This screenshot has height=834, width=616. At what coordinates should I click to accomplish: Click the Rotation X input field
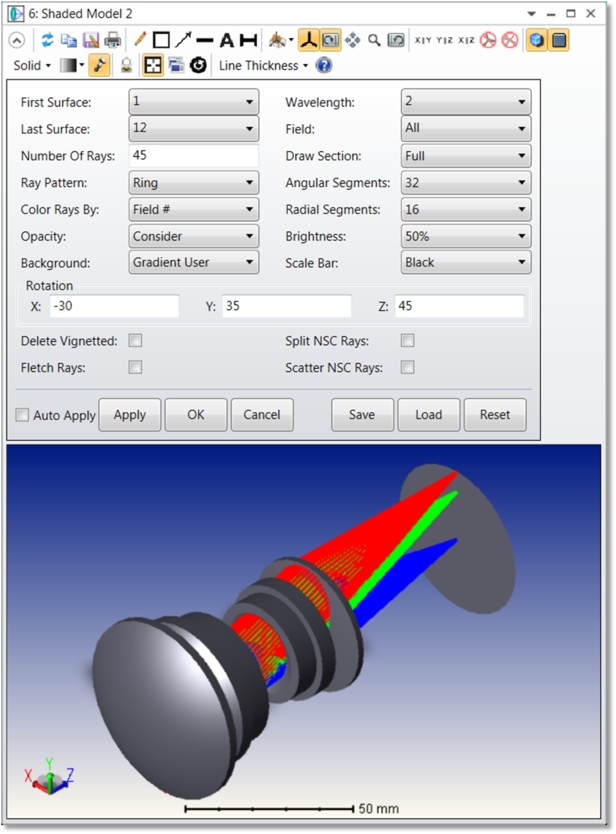click(114, 306)
